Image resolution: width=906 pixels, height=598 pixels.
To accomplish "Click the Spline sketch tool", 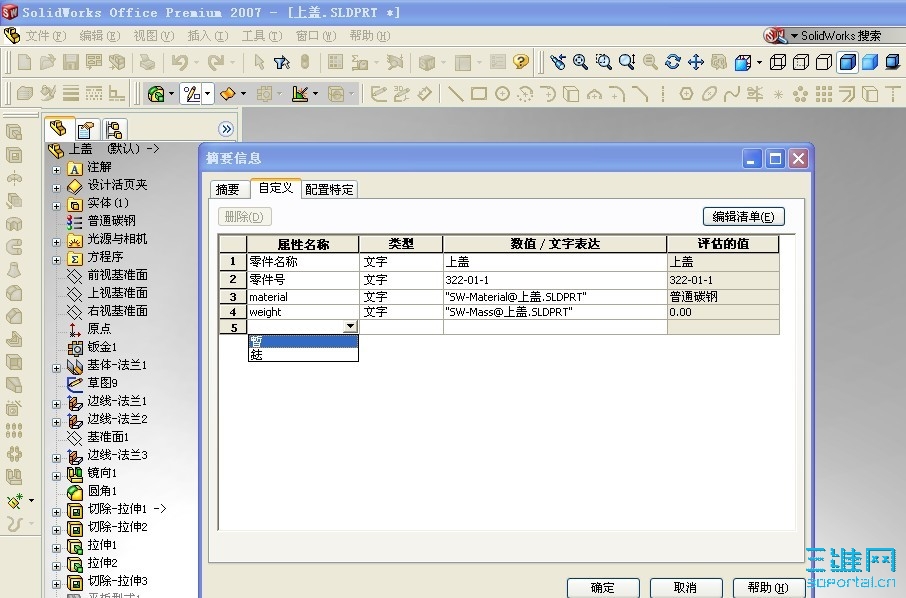I will (732, 93).
